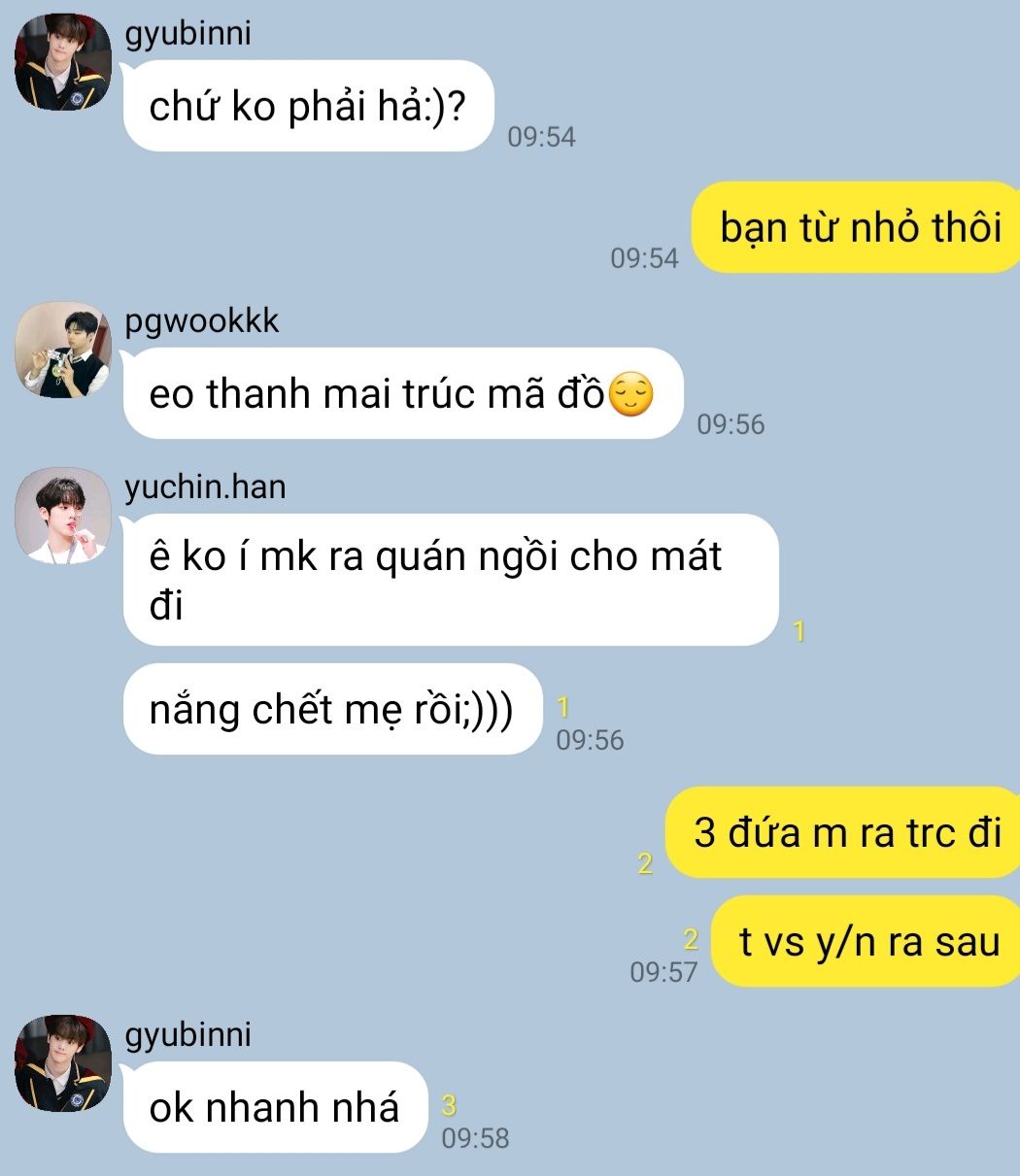Tap the 09:57 timestamp beside "t vs y/n ra sau"
Screen dimensions: 1020x1176
(x=663, y=971)
